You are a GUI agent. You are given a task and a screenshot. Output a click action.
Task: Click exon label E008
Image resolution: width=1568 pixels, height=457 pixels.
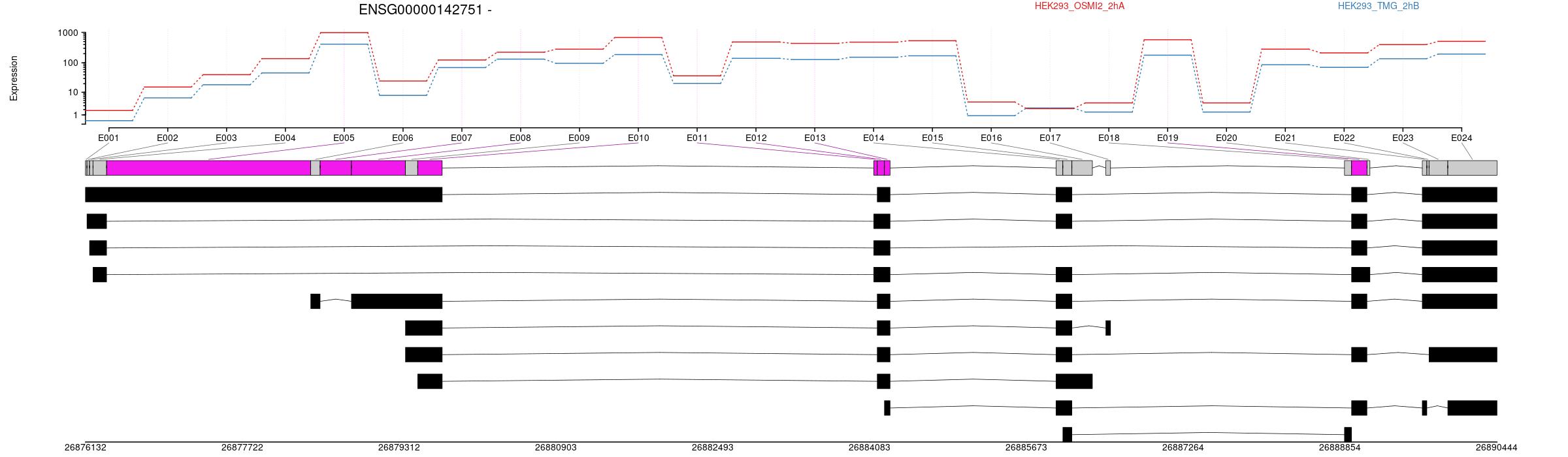(520, 138)
